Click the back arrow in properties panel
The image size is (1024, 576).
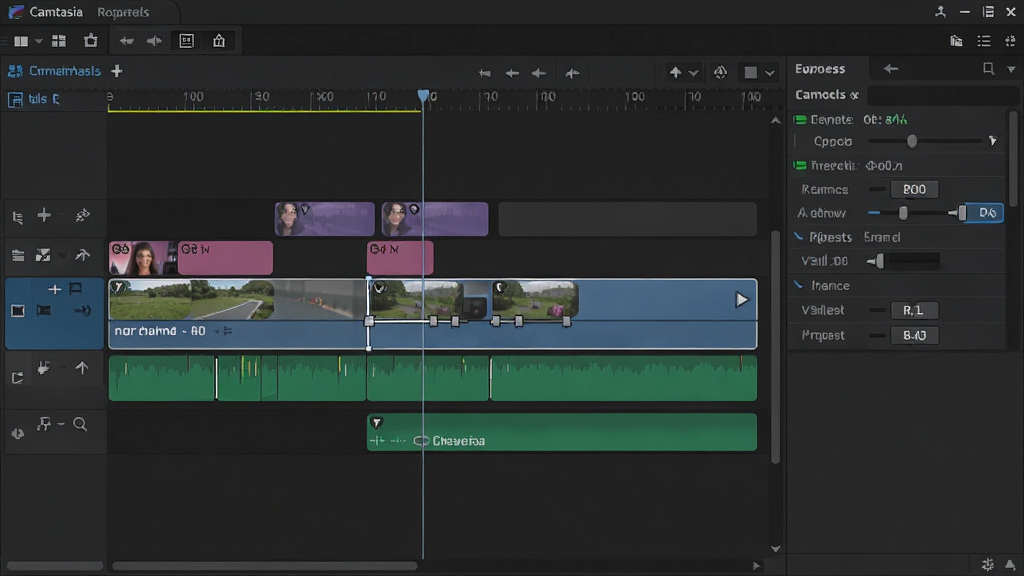pos(891,69)
